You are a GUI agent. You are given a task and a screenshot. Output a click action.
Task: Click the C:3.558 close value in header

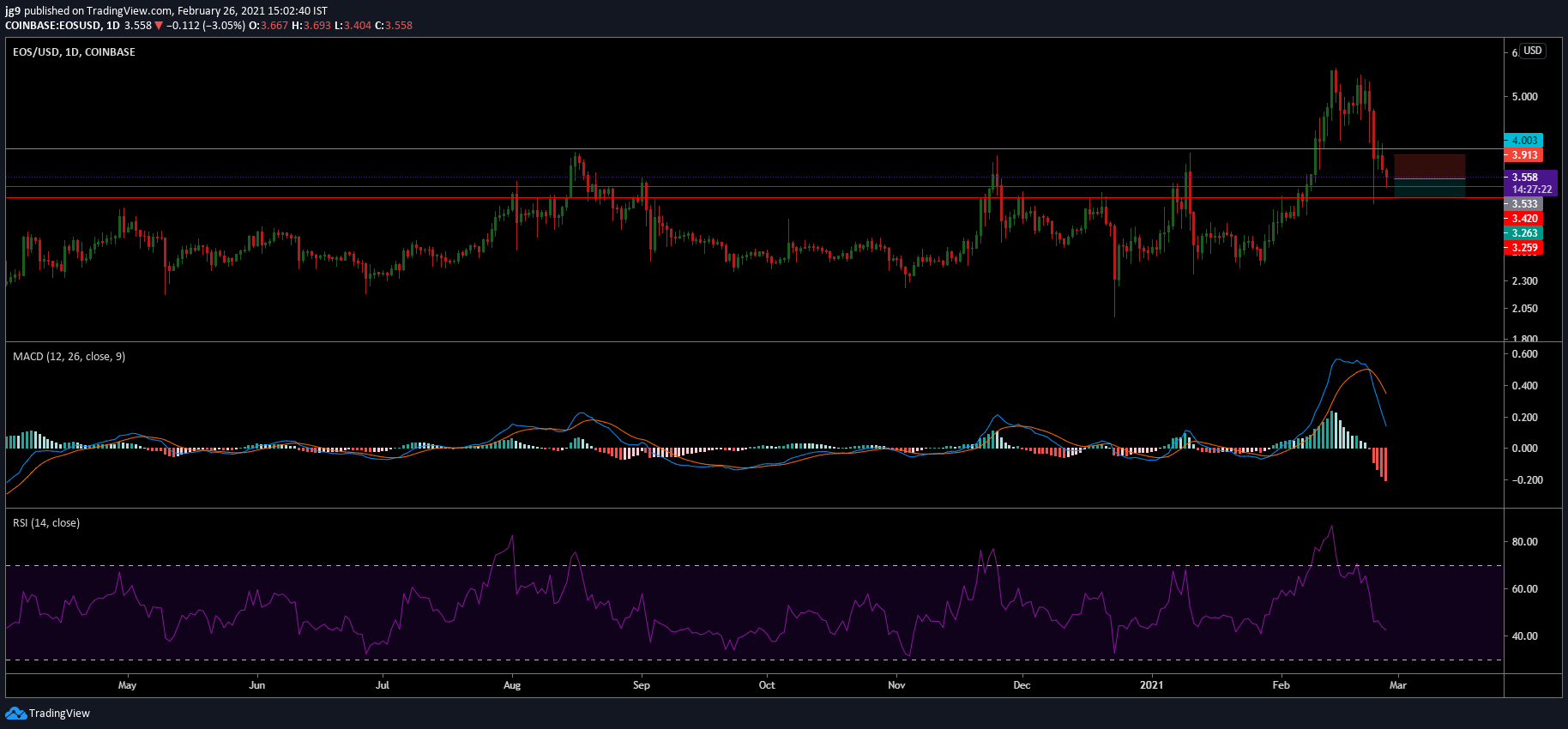tap(394, 26)
